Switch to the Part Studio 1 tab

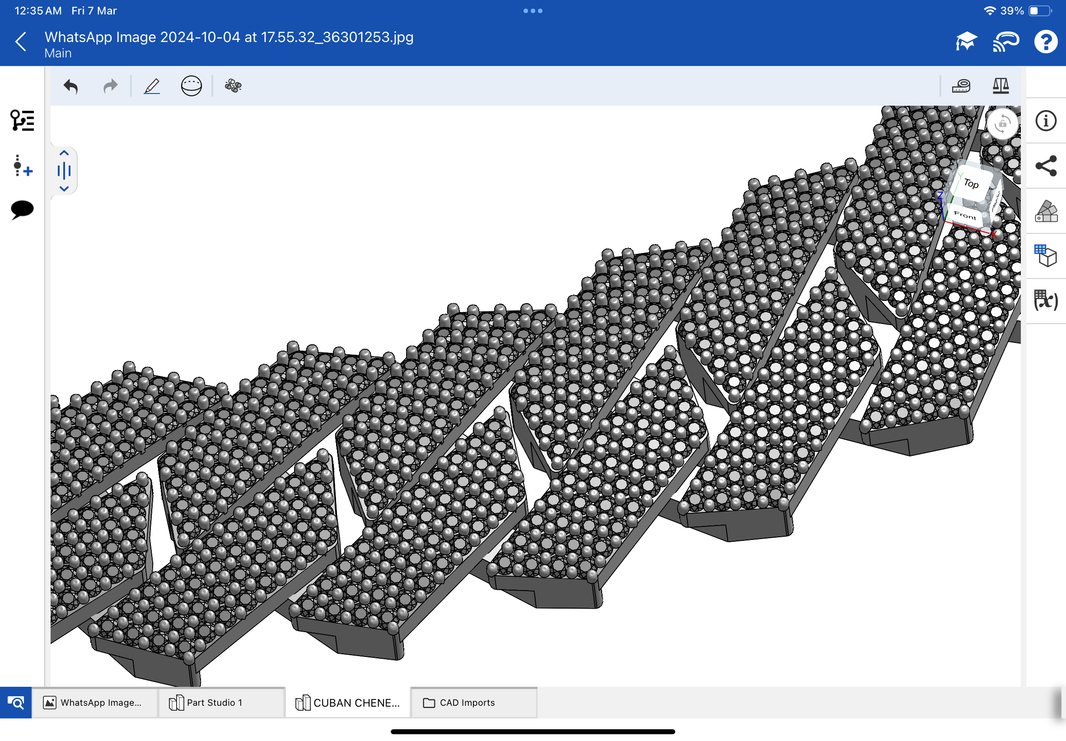[x=221, y=702]
